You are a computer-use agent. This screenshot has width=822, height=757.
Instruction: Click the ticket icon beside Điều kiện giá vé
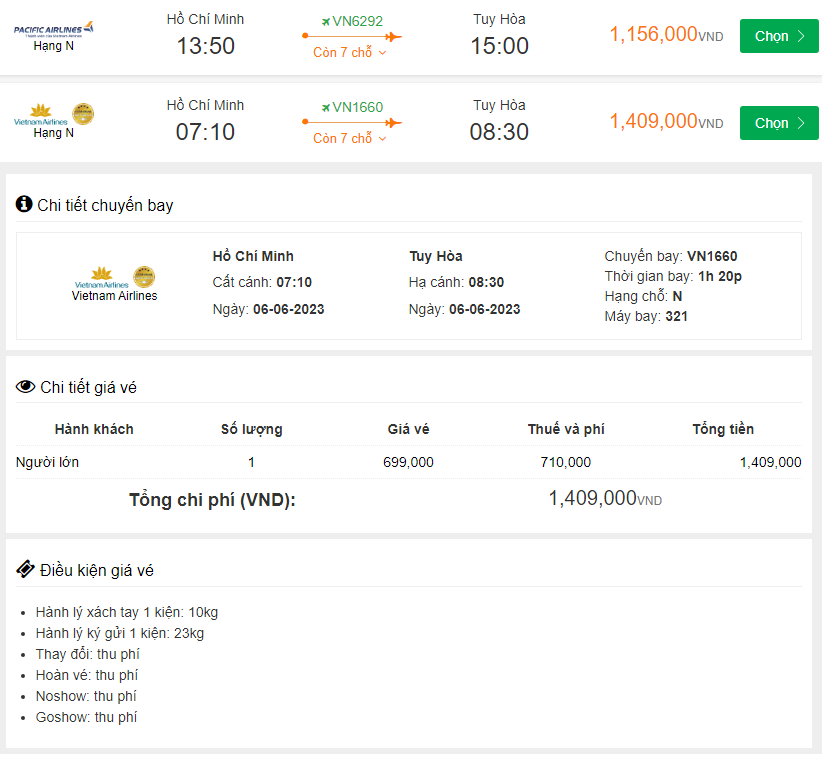coord(25,569)
